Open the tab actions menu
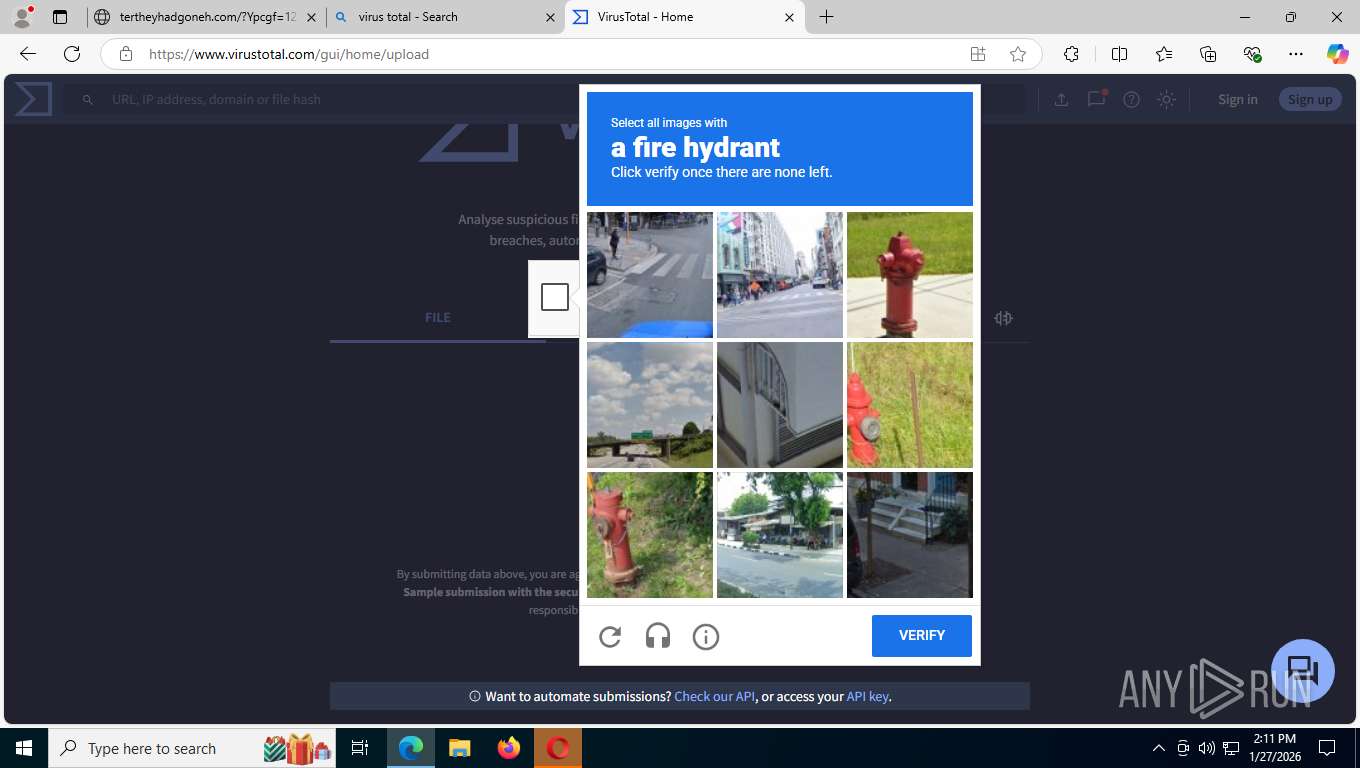1360x768 pixels. pyautogui.click(x=60, y=17)
